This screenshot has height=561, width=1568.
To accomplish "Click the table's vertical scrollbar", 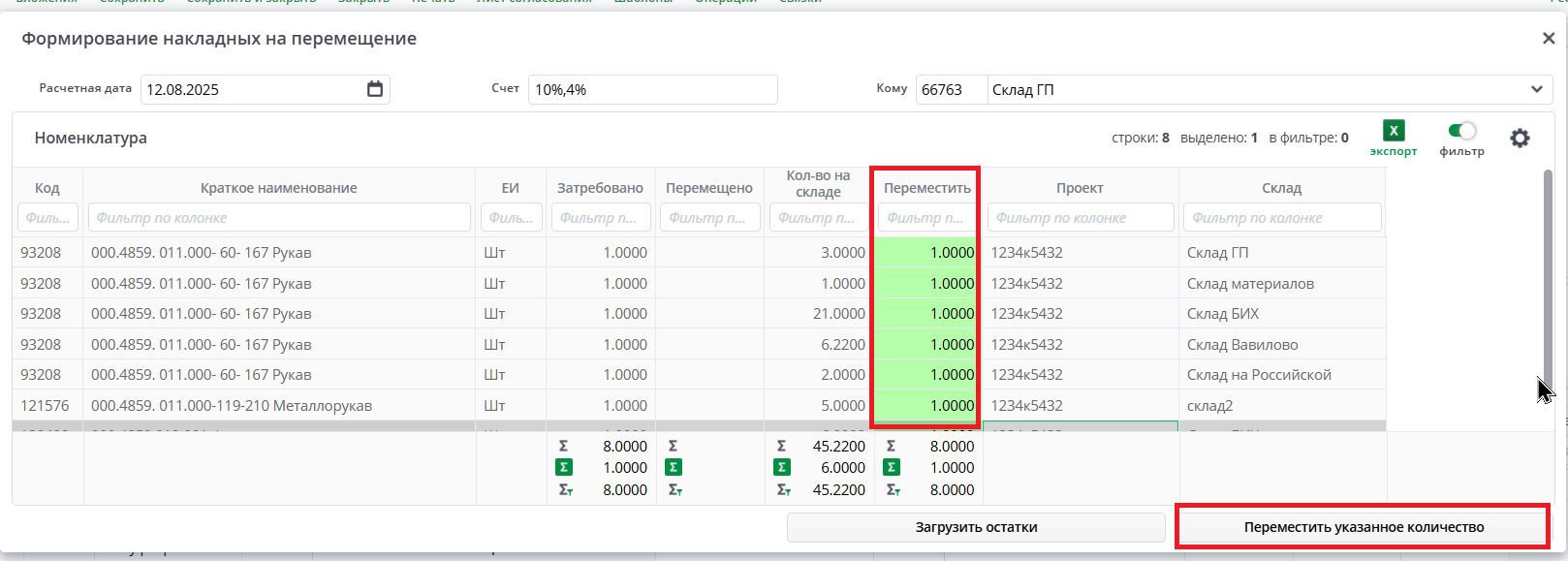I will (1547, 281).
